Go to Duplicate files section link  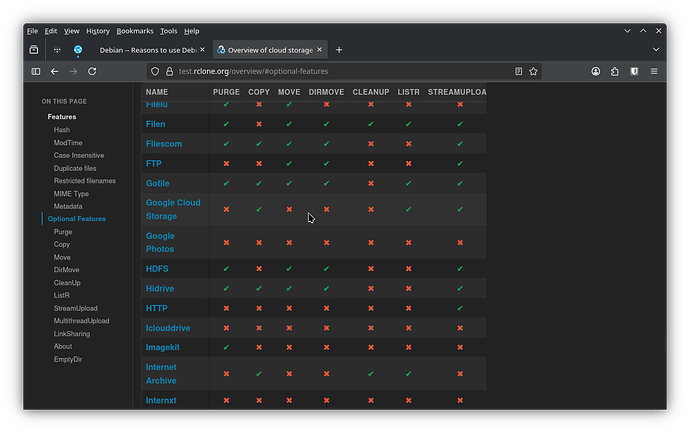(x=75, y=168)
